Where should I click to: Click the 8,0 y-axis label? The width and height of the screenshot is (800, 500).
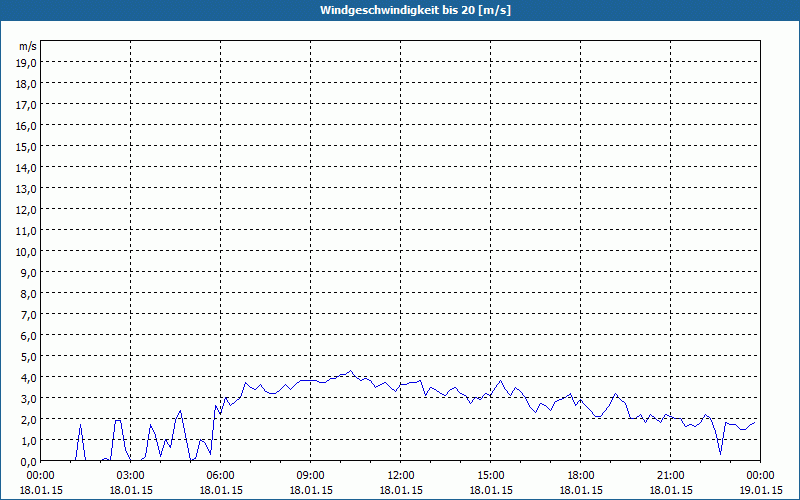pyautogui.click(x=29, y=293)
